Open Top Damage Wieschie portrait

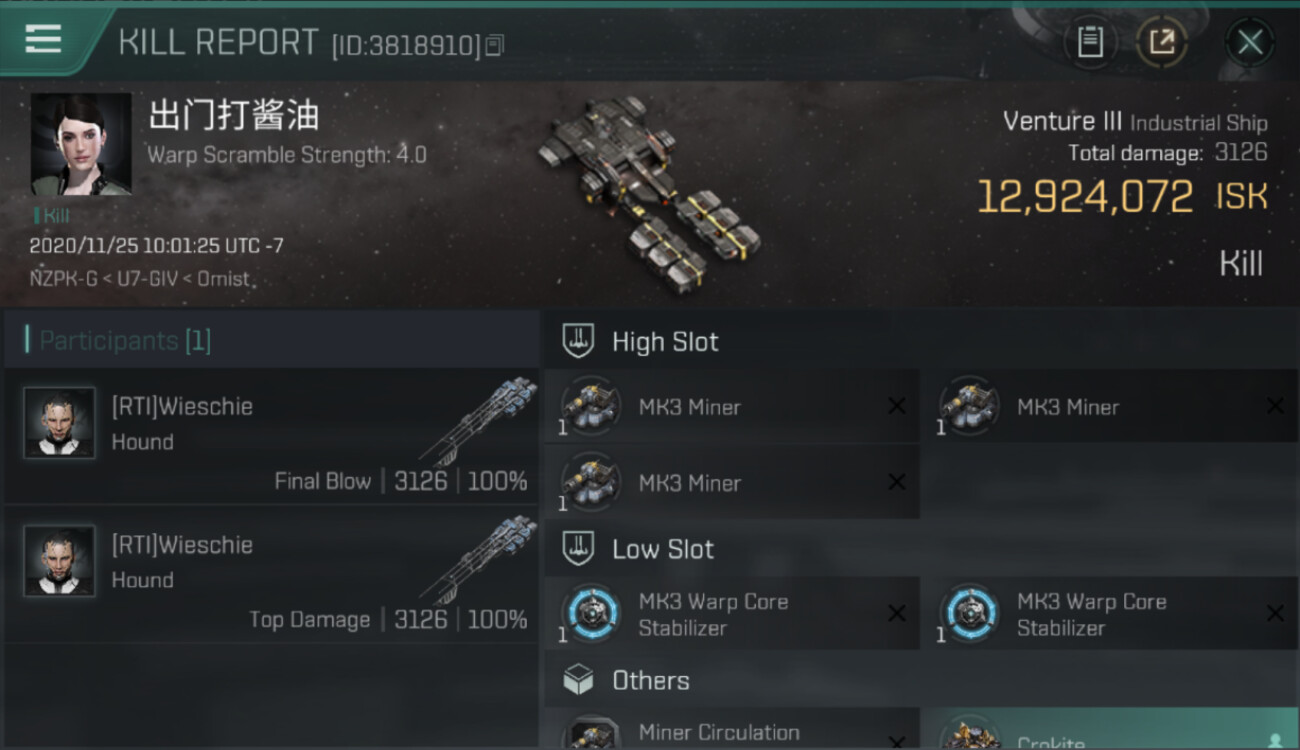60,561
